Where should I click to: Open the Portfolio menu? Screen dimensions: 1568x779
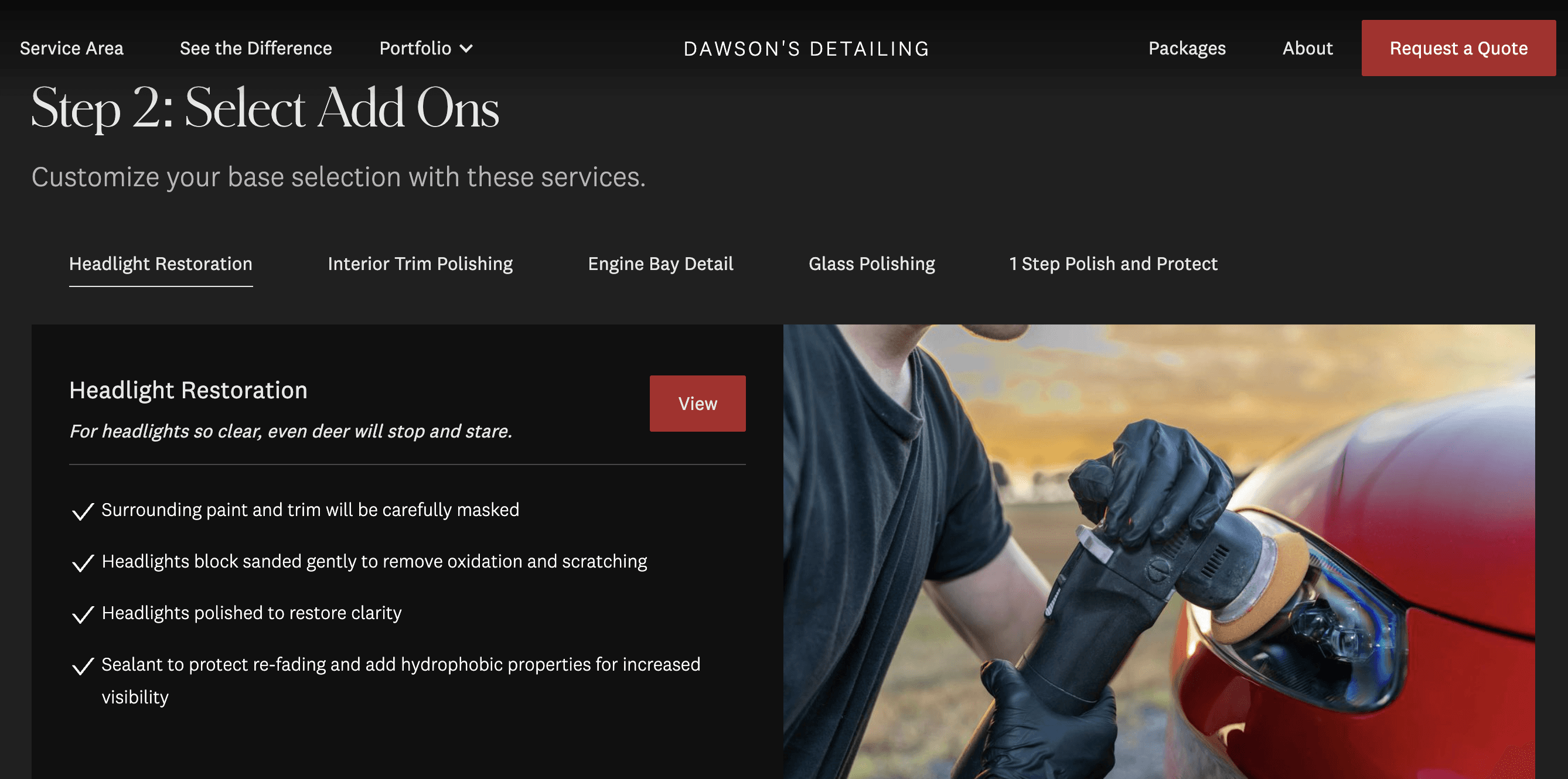pos(425,48)
